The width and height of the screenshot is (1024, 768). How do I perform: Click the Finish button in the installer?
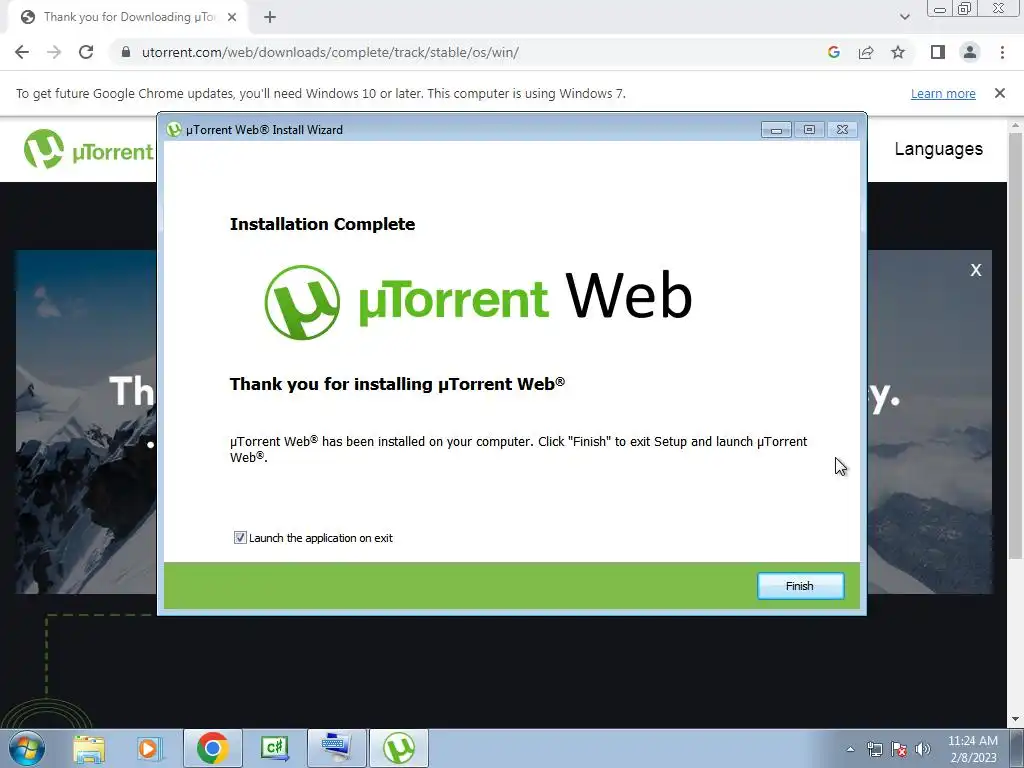pos(800,586)
